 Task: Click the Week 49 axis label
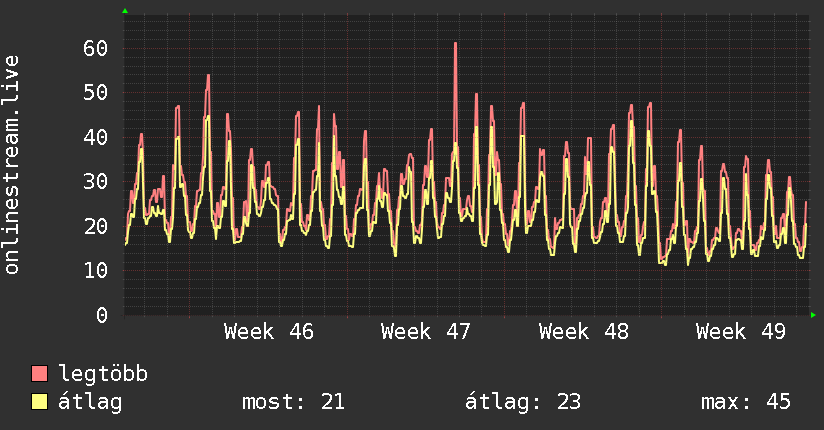coord(740,332)
